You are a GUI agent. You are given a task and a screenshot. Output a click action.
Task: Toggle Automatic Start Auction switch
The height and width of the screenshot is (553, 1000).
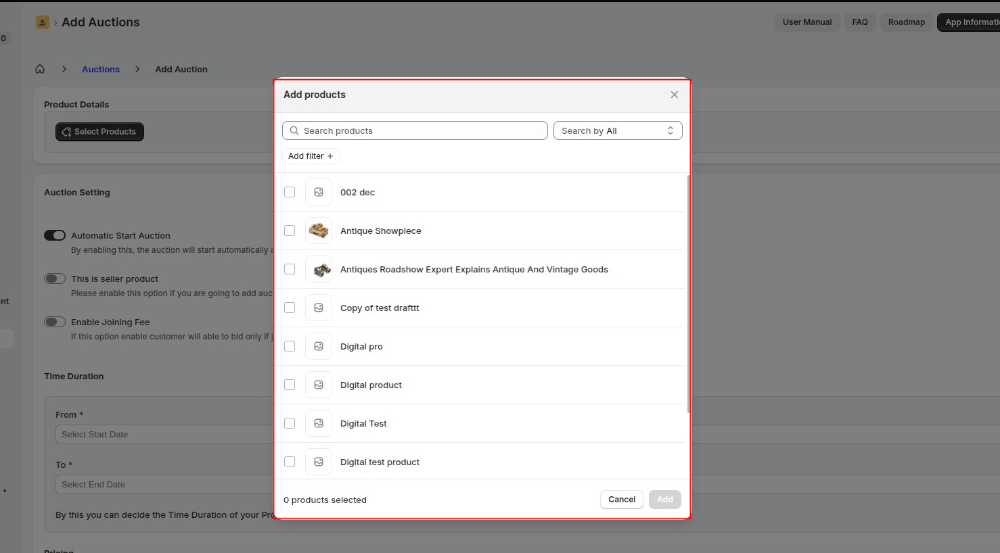click(55, 235)
